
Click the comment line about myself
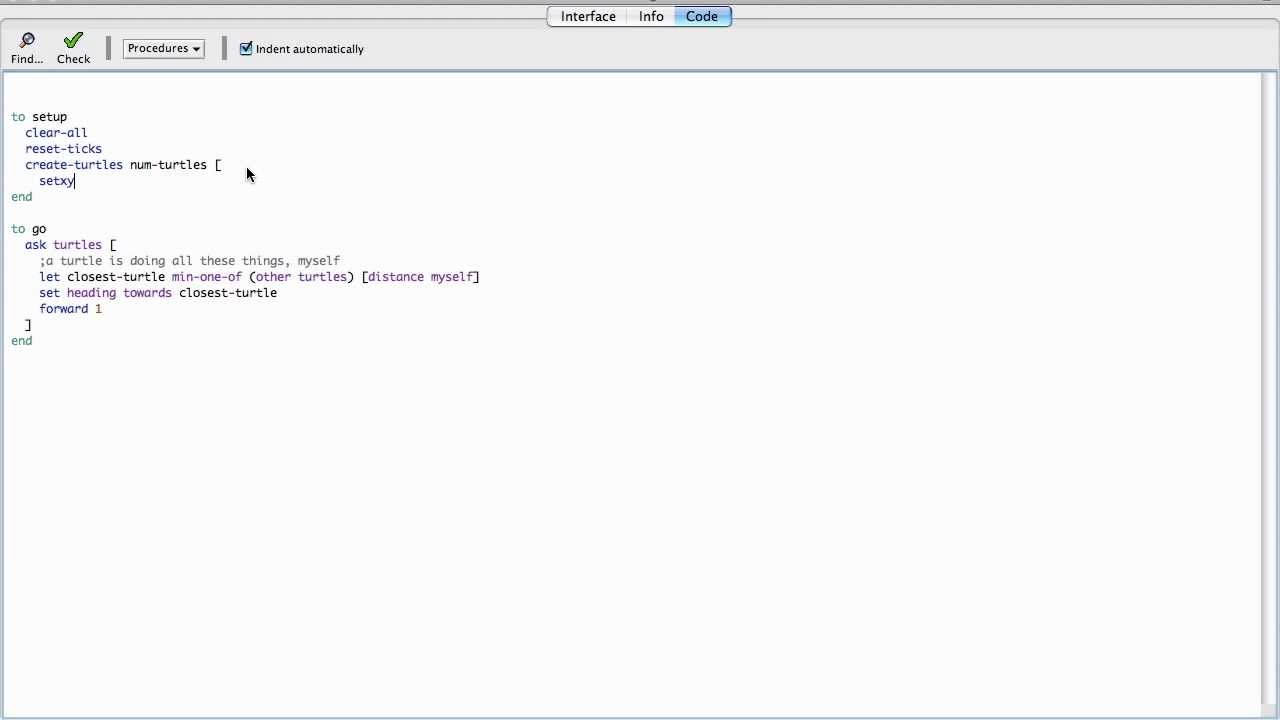[x=190, y=261]
